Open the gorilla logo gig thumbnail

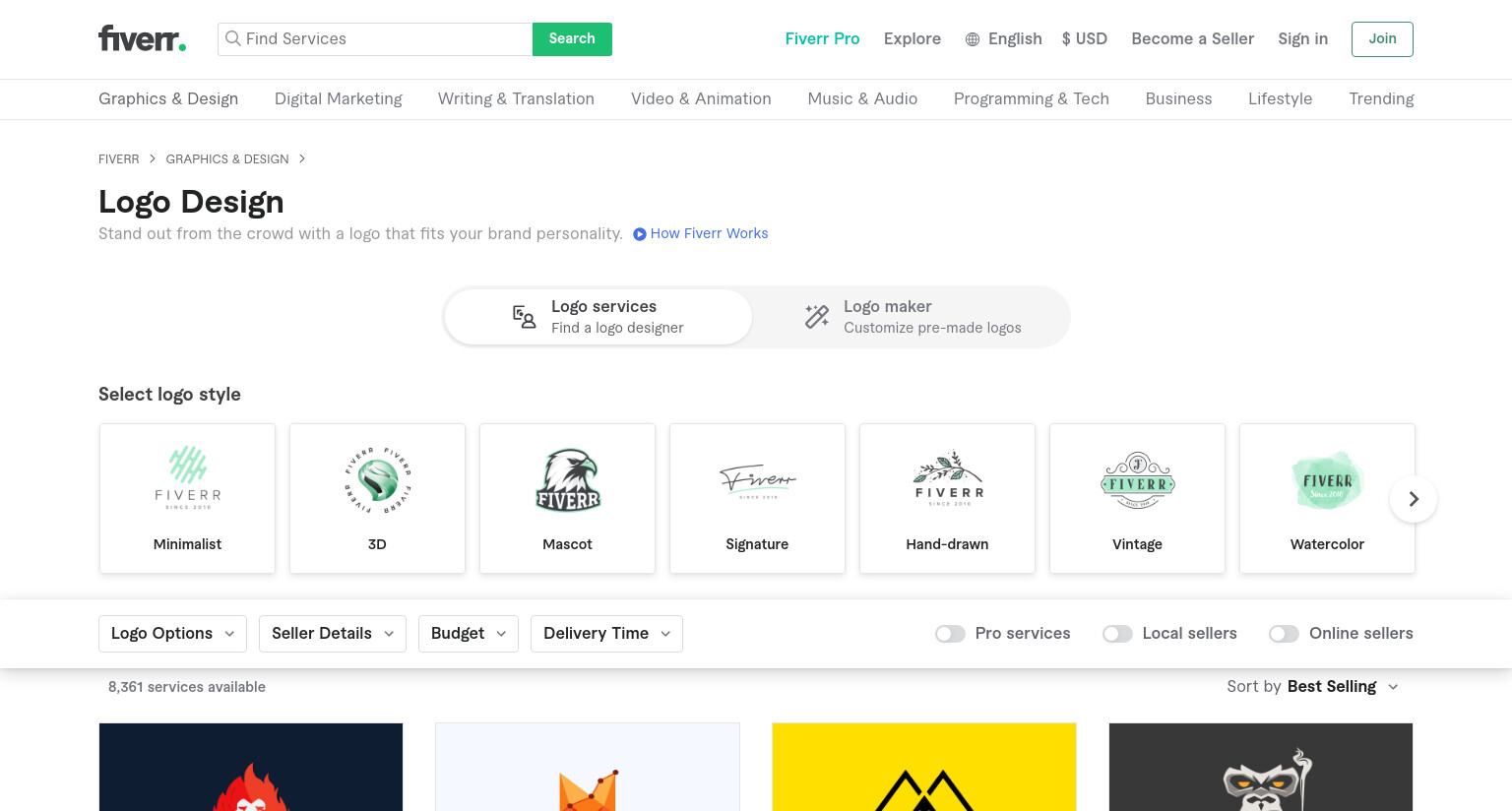click(1261, 767)
